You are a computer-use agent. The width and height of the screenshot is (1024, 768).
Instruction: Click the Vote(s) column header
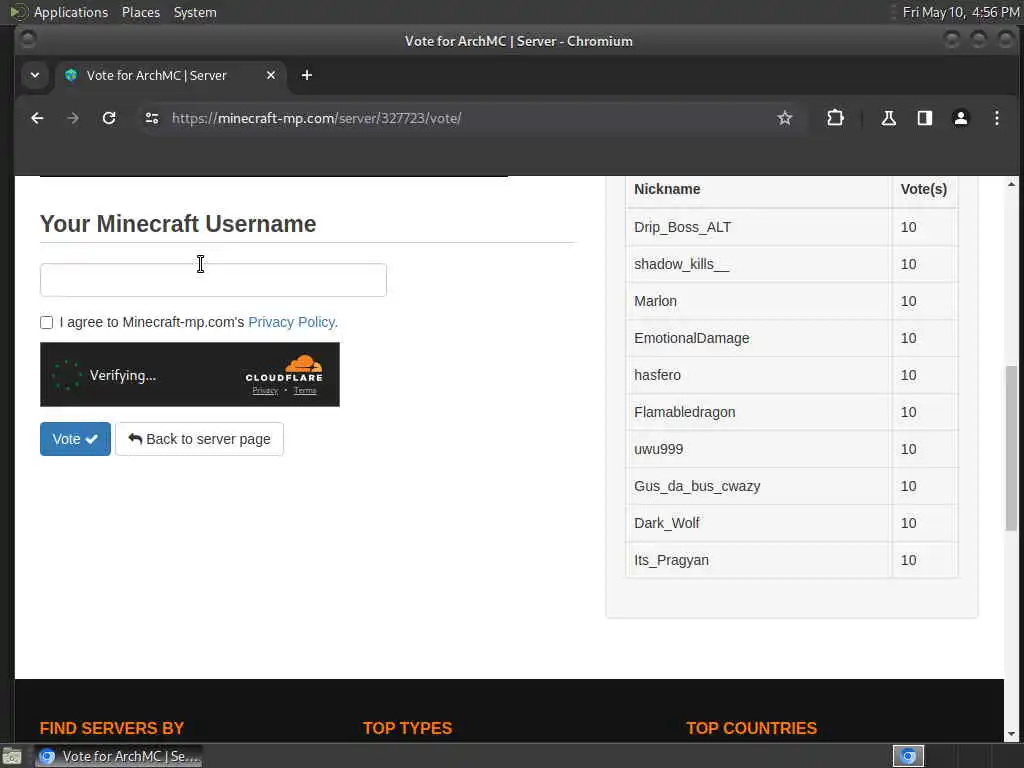pos(923,189)
